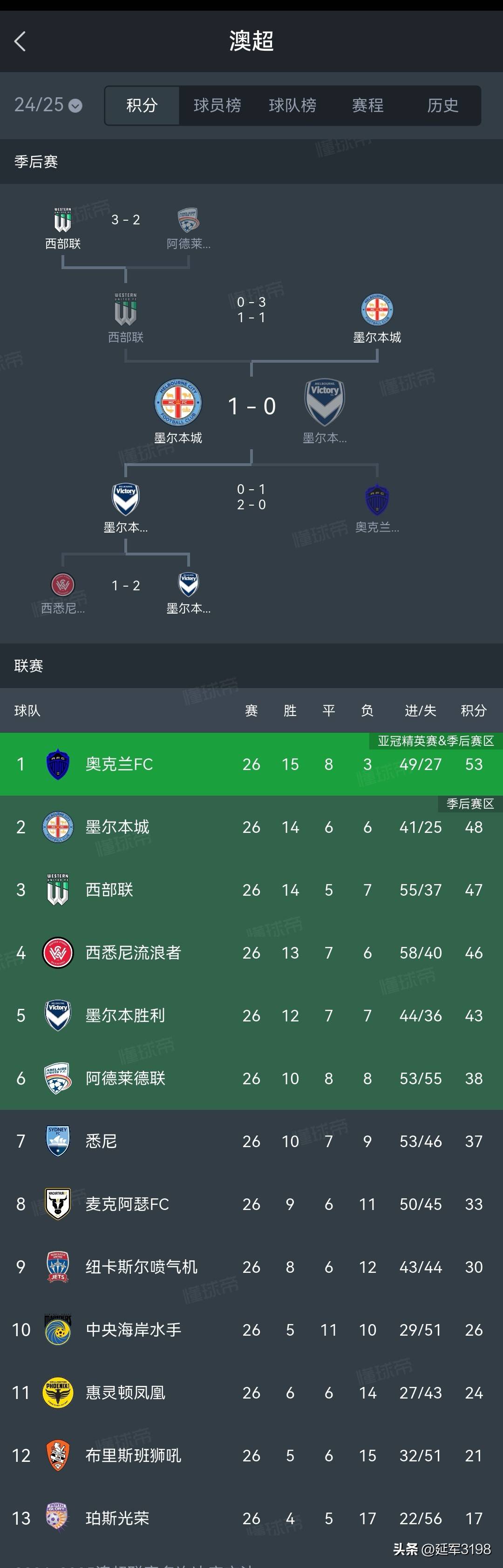Viewport: 503px width, 1568px height.
Task: Tap the back arrow icon
Action: (x=20, y=41)
